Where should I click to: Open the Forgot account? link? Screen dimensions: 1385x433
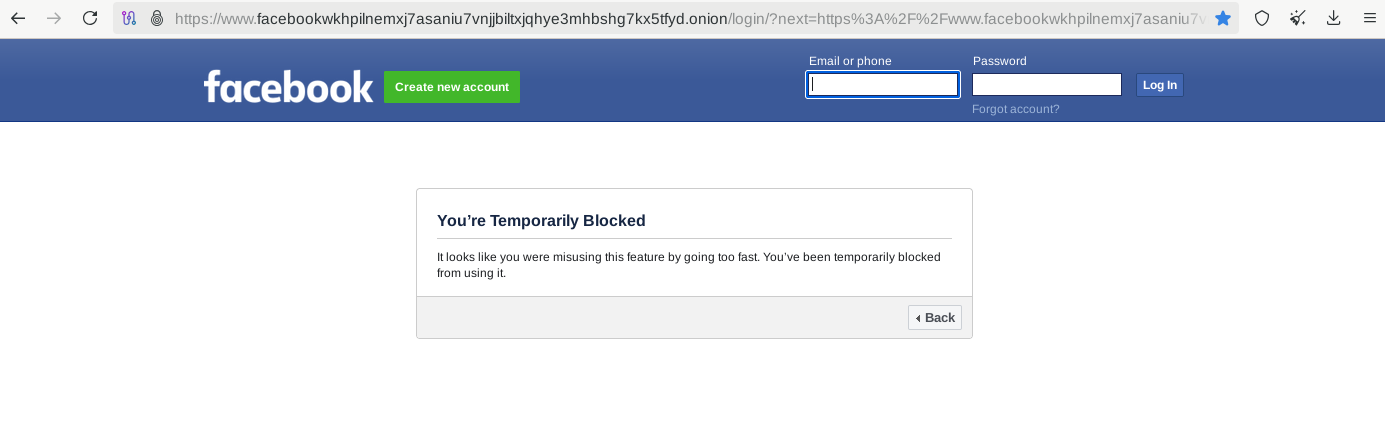coord(1015,109)
